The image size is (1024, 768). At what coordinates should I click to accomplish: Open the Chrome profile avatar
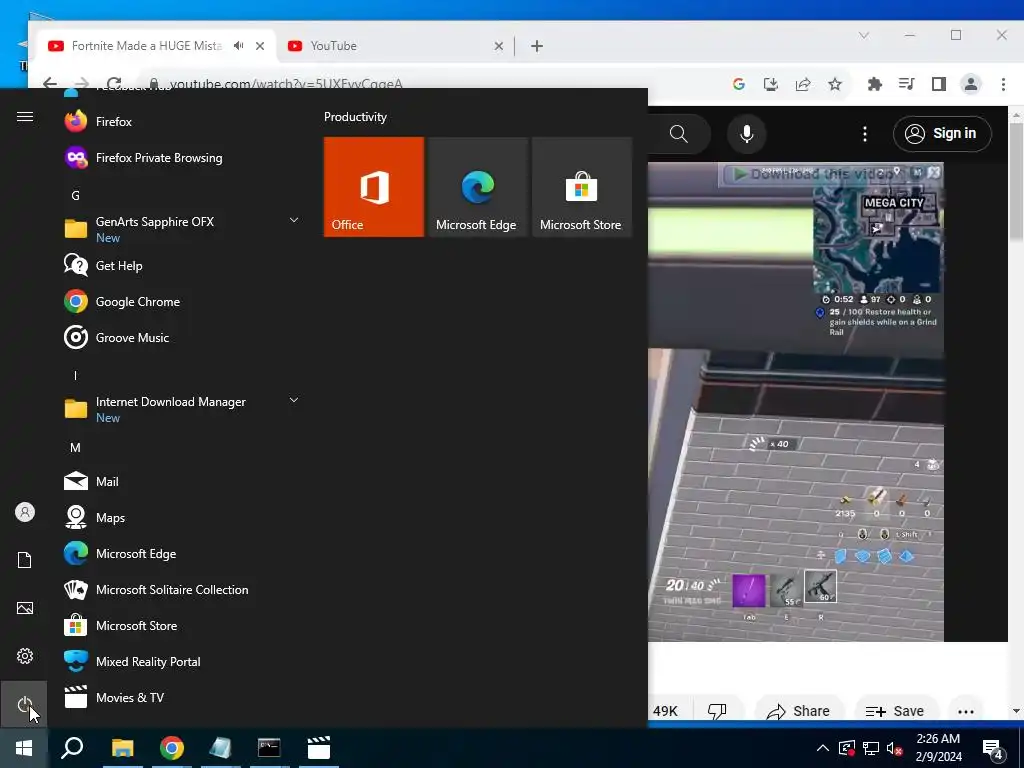970,84
